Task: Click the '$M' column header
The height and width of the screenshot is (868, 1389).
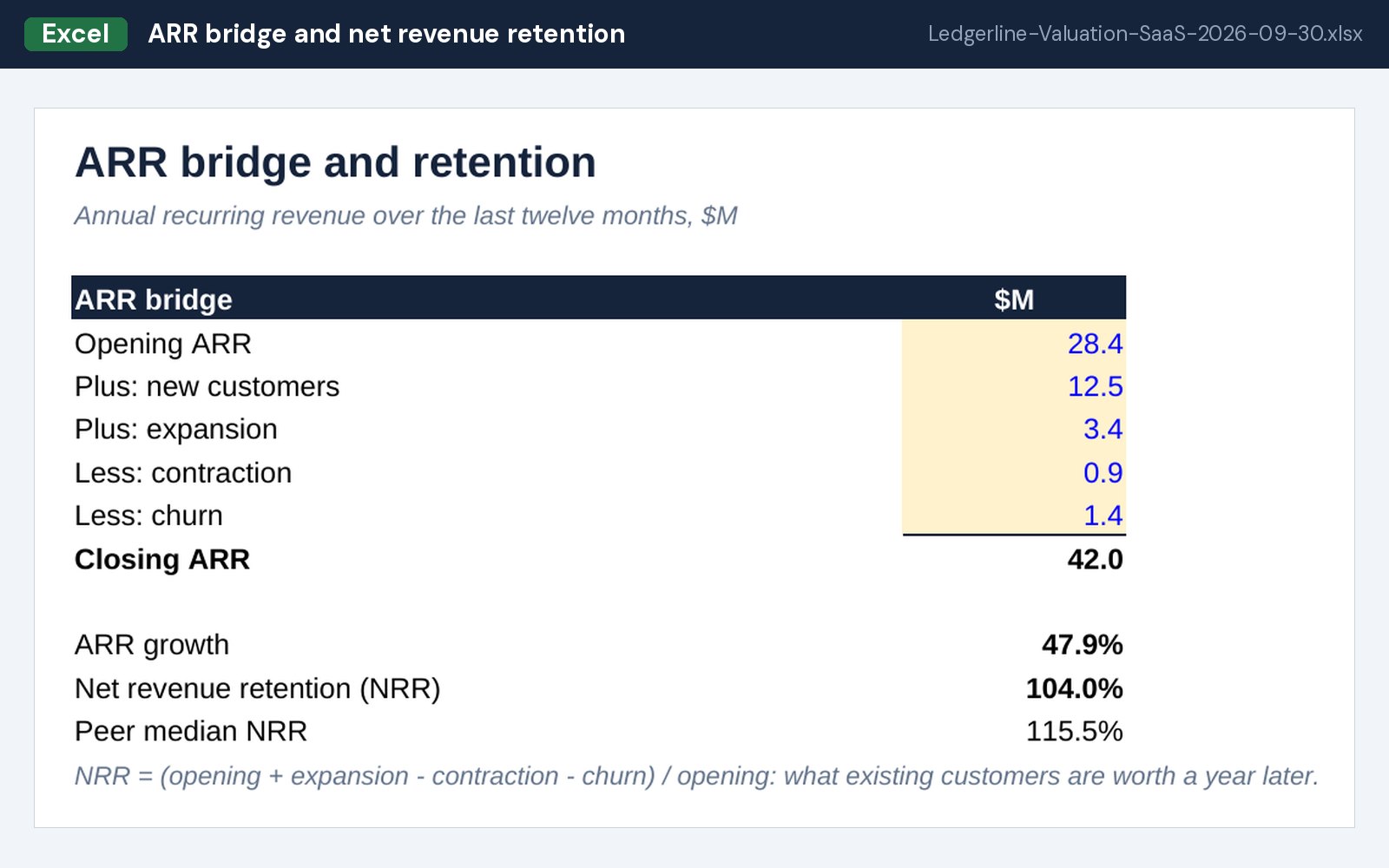Action: 1014,299
